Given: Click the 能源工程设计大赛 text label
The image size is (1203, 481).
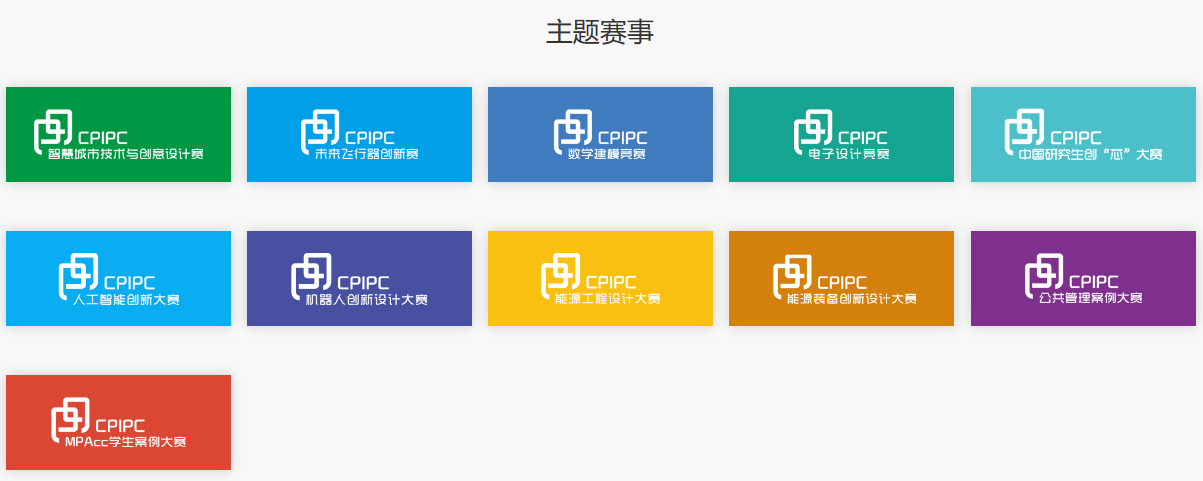Looking at the screenshot, I should click(x=607, y=299).
